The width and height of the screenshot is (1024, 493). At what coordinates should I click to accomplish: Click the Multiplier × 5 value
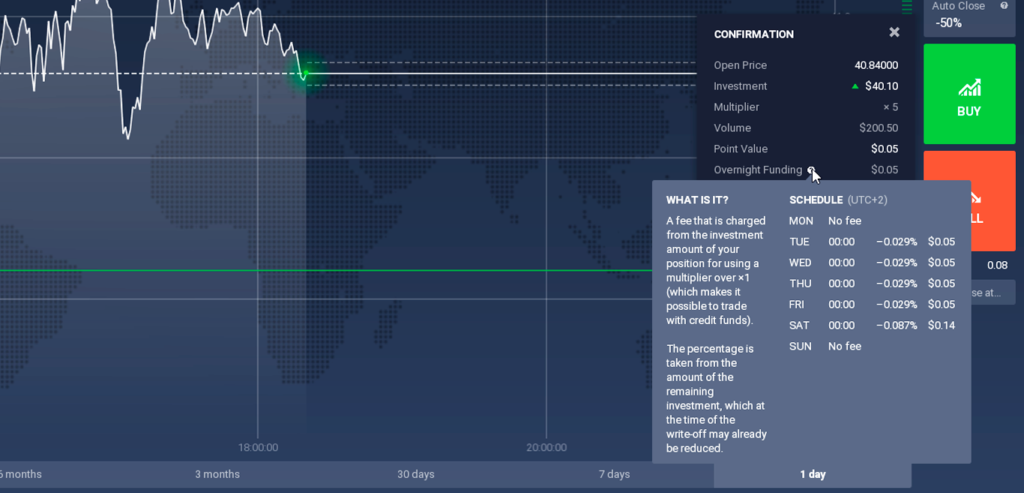coord(890,107)
